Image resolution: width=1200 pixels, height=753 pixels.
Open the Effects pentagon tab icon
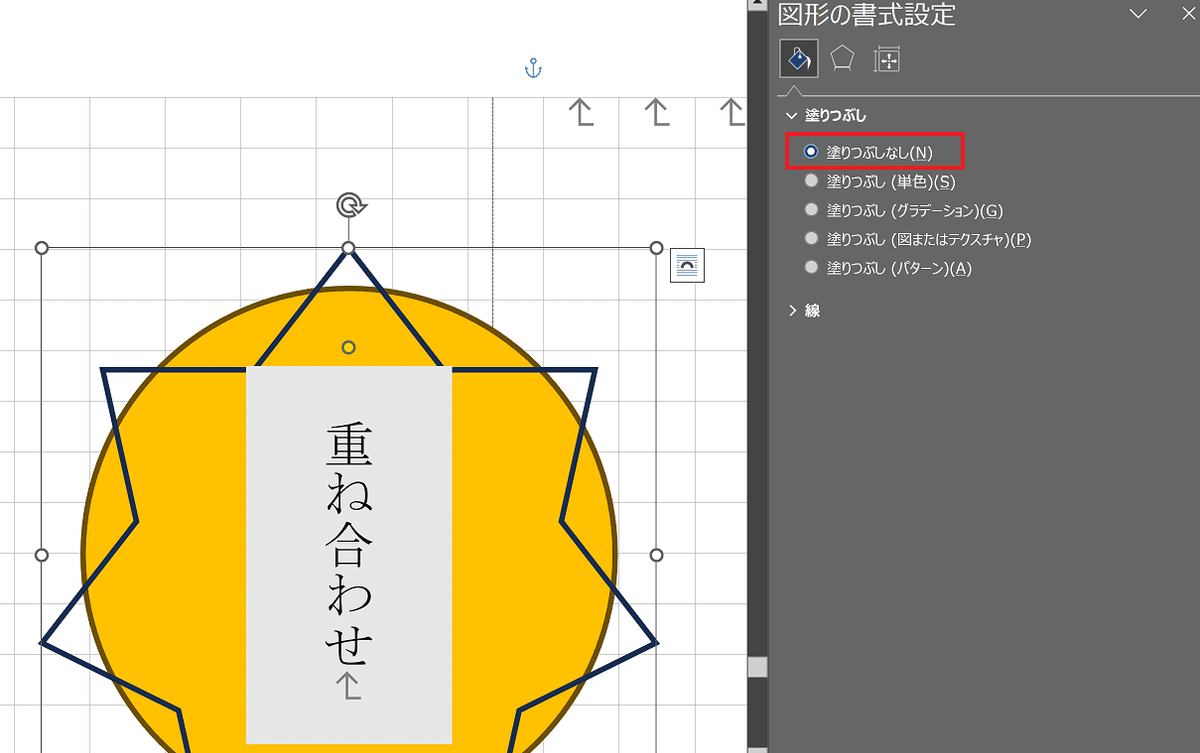tap(842, 59)
